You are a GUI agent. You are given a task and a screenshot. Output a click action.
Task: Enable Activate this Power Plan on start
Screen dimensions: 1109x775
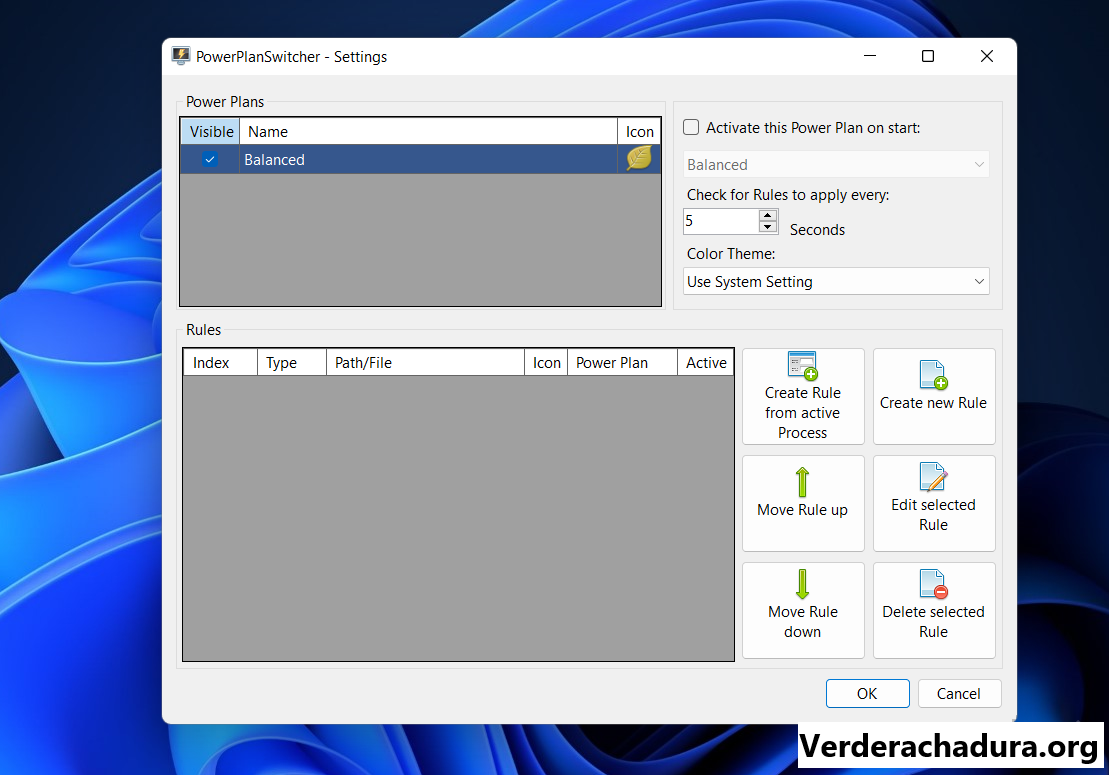pos(691,127)
